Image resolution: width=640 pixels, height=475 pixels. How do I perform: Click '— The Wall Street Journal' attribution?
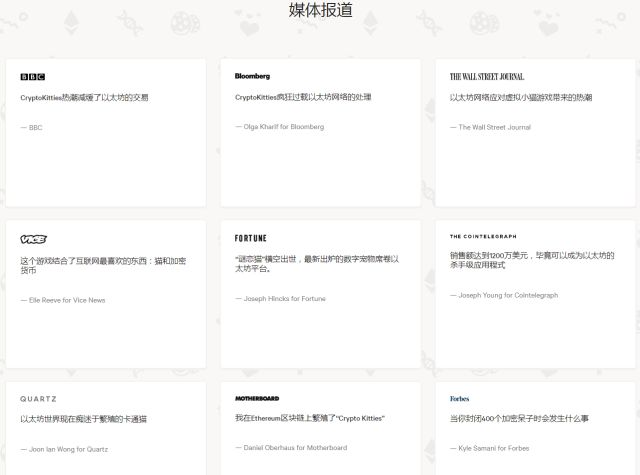point(490,127)
